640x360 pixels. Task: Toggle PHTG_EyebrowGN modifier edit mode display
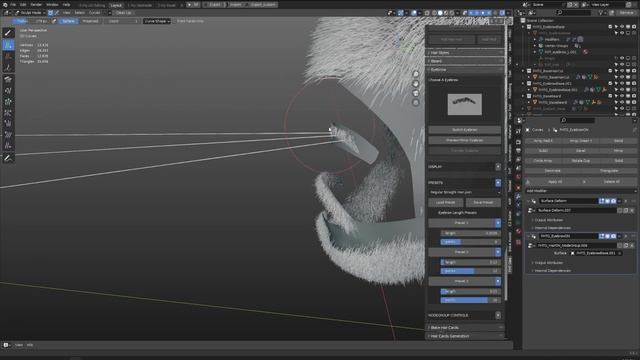tap(602, 236)
